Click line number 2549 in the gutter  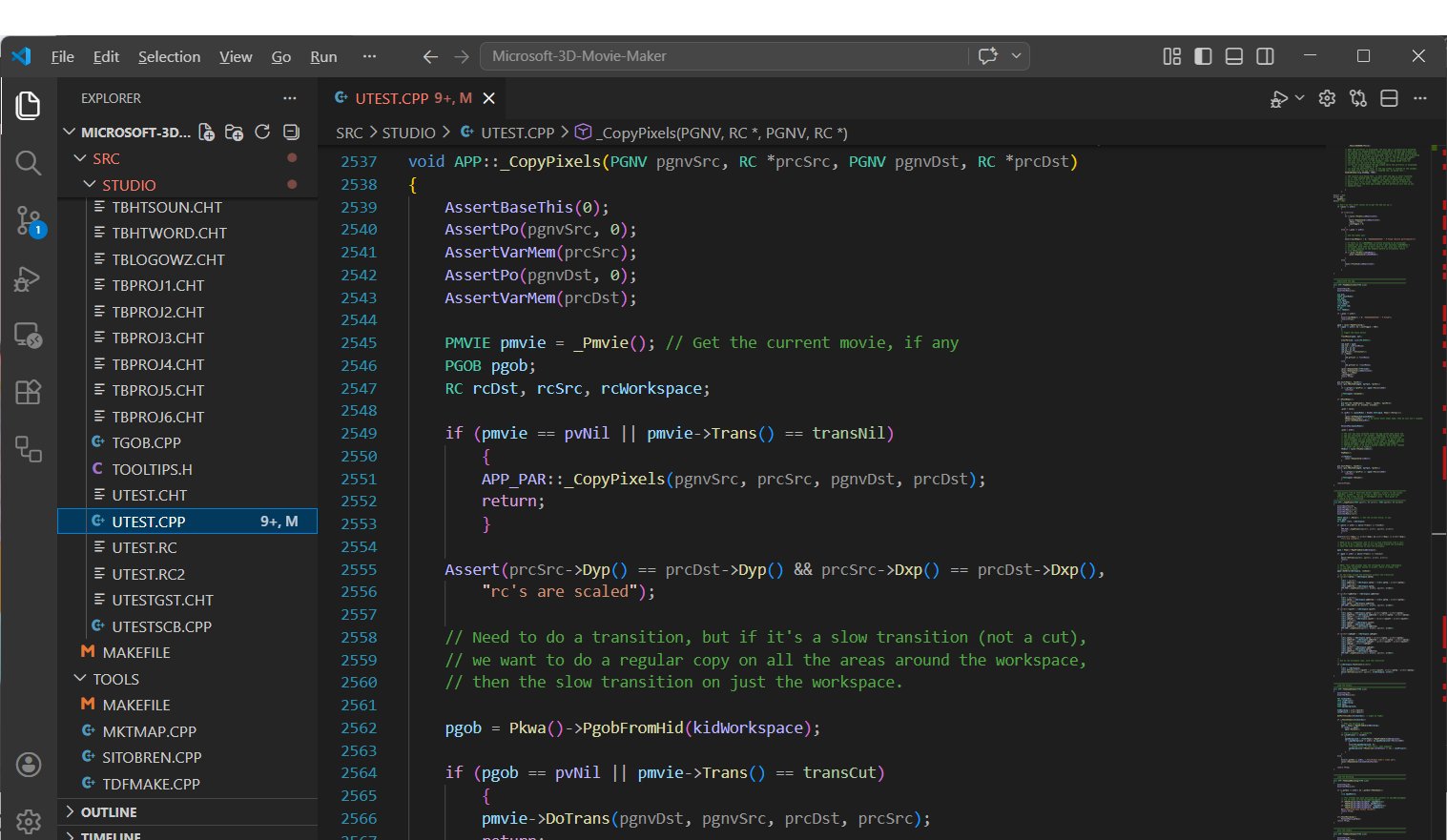point(359,433)
